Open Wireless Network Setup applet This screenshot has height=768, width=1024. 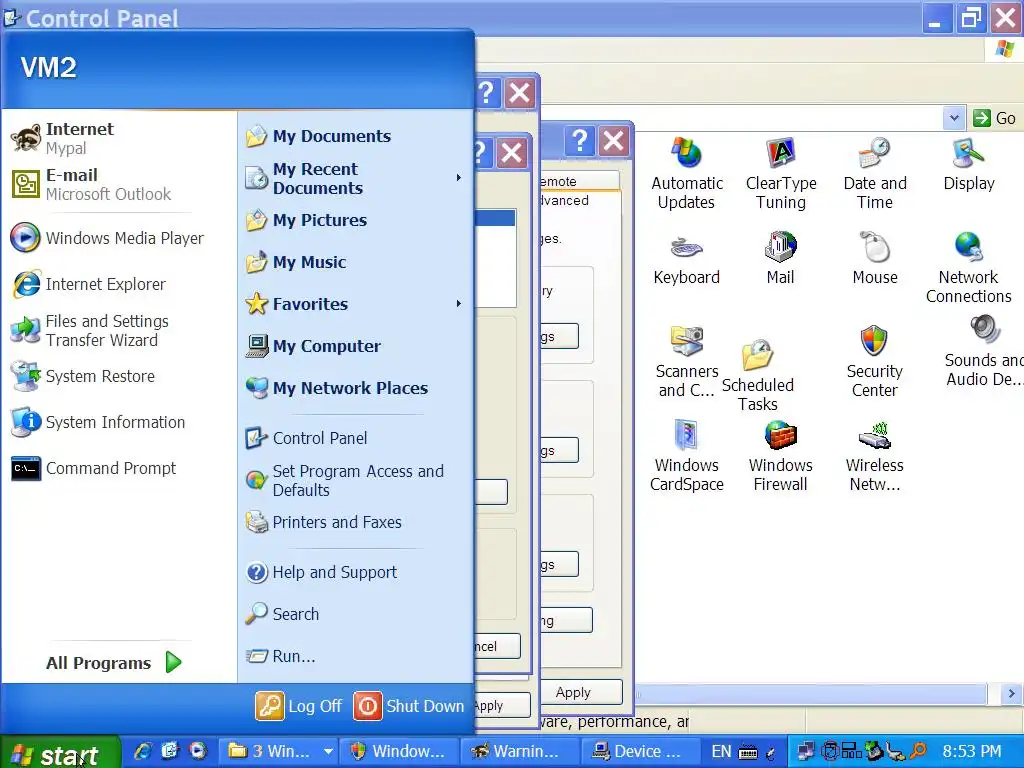click(874, 456)
